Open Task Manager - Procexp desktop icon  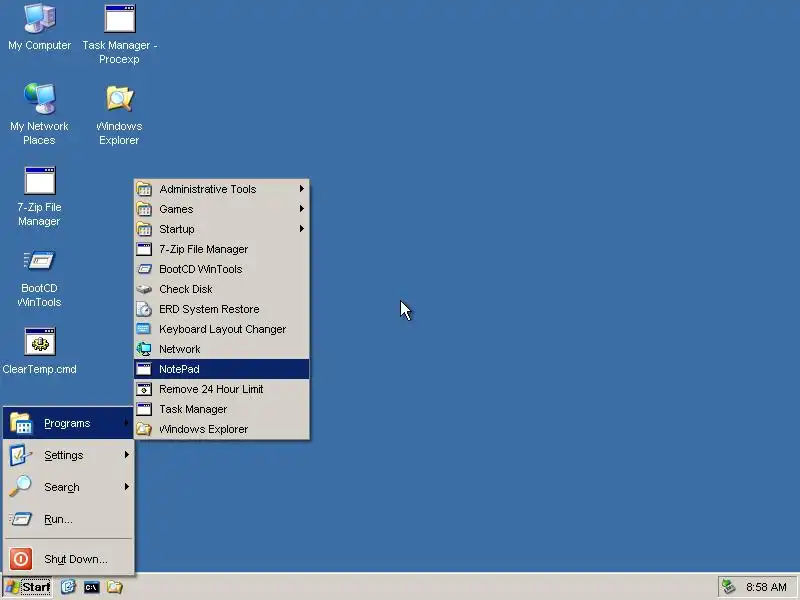(x=119, y=34)
